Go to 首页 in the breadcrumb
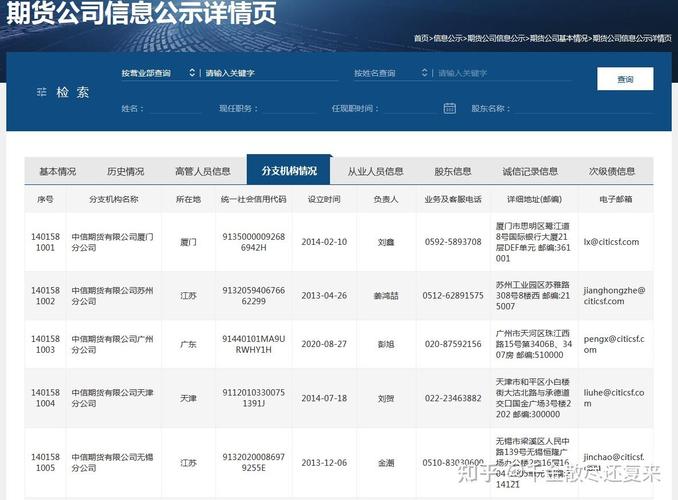The width and height of the screenshot is (678, 500). [421, 38]
